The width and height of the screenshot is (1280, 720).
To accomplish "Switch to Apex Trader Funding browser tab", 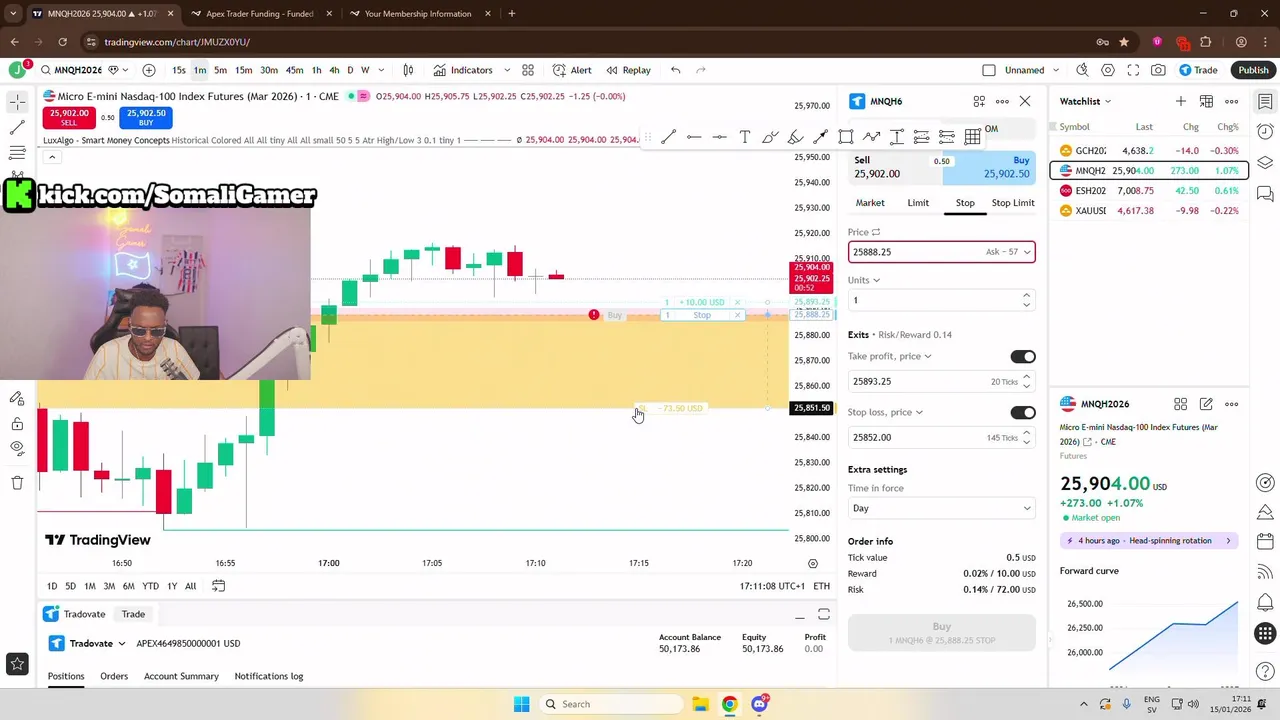I will 257,14.
